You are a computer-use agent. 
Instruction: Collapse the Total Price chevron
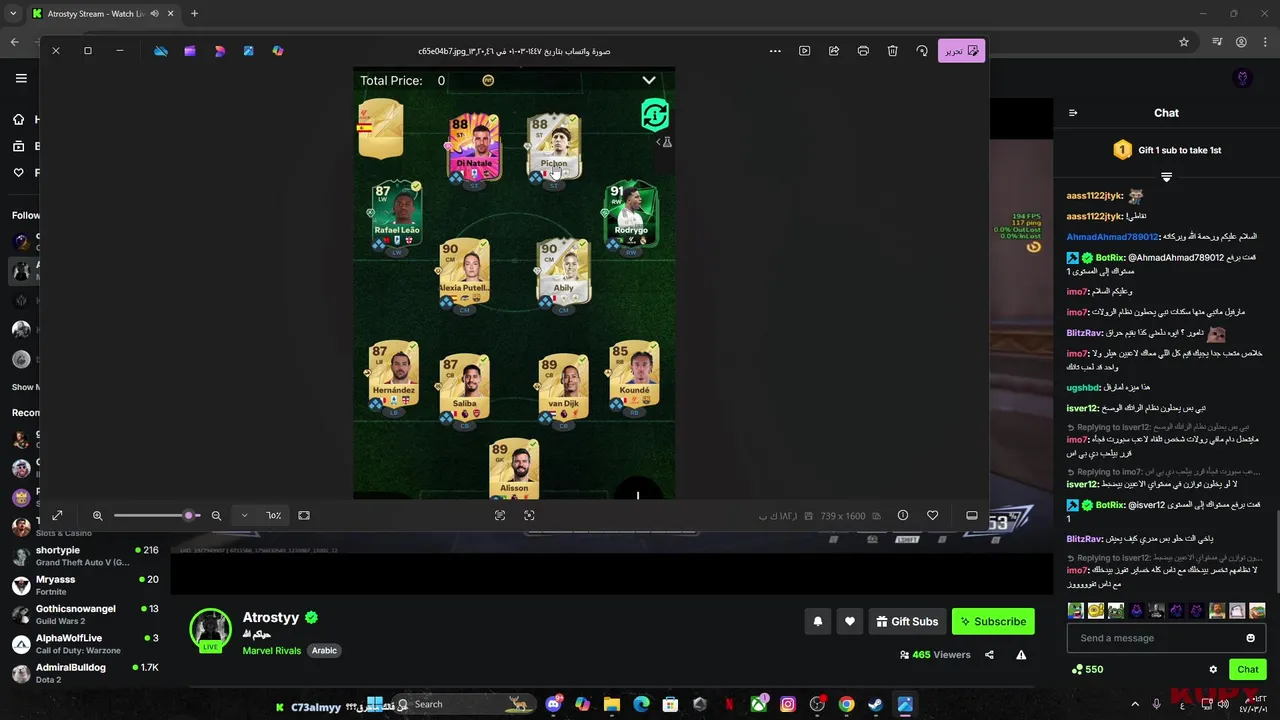point(649,80)
